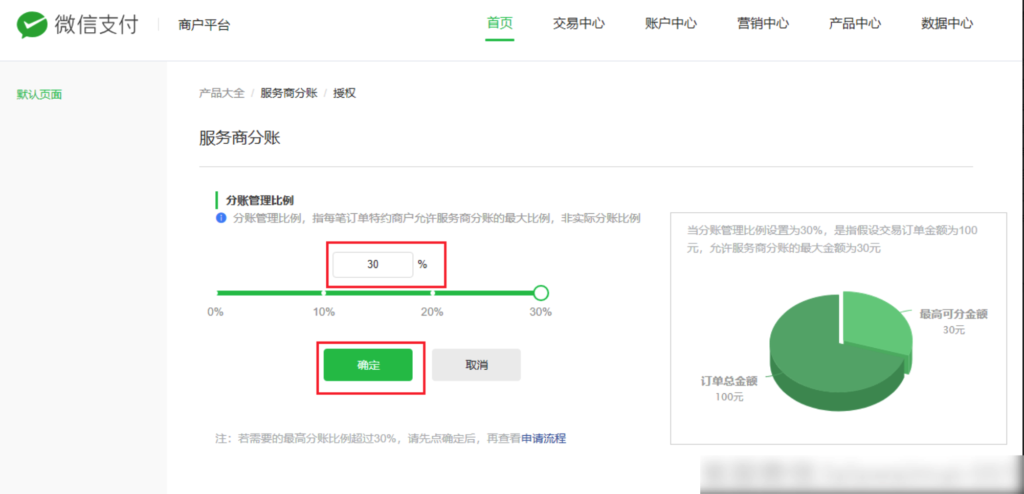Navigate to the 数据中心 tab
Screen dimensions: 1024x494
pos(946,24)
